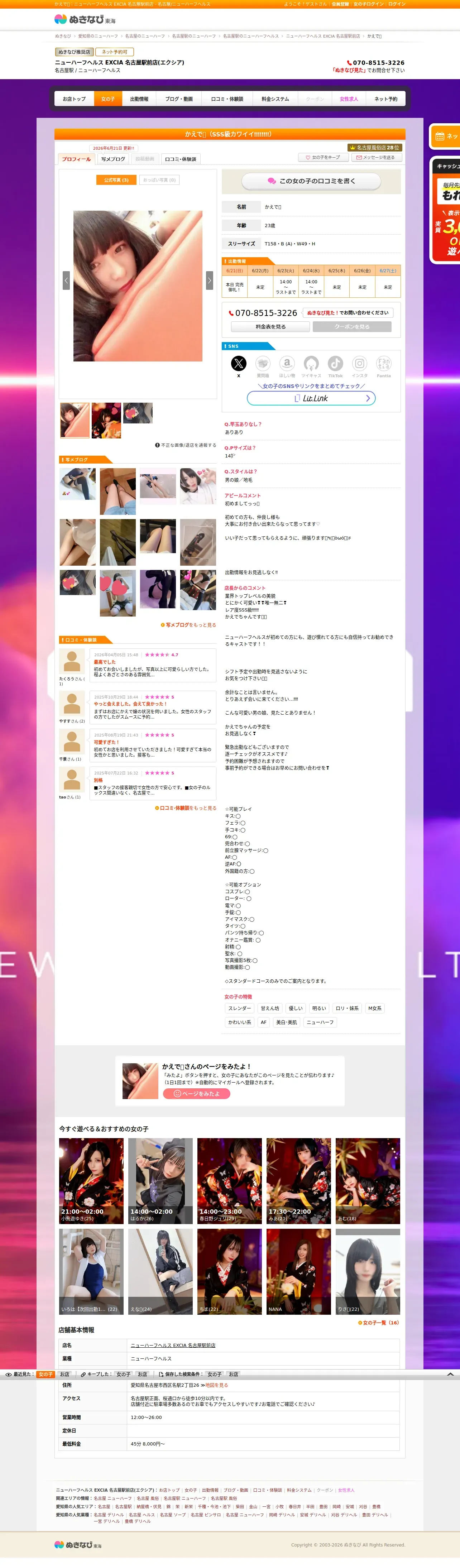The width and height of the screenshot is (460, 1568).
Task: Write a review via この女の子の口コミを書く
Action: pyautogui.click(x=311, y=181)
